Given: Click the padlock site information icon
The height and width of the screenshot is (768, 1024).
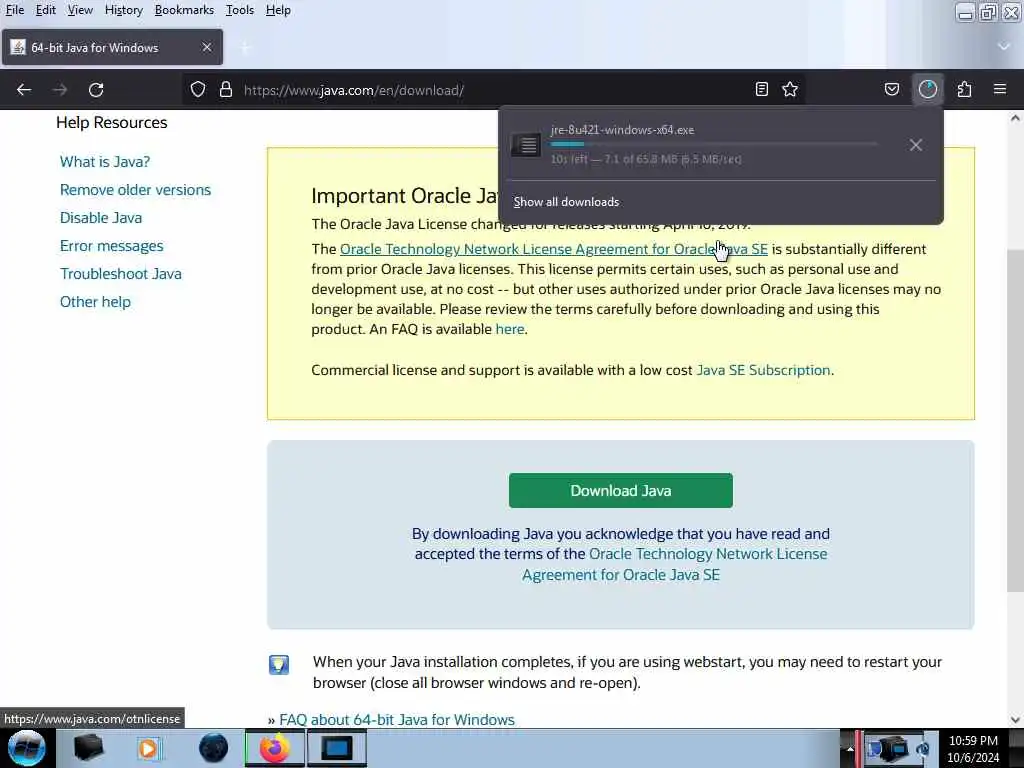Looking at the screenshot, I should pos(226,89).
